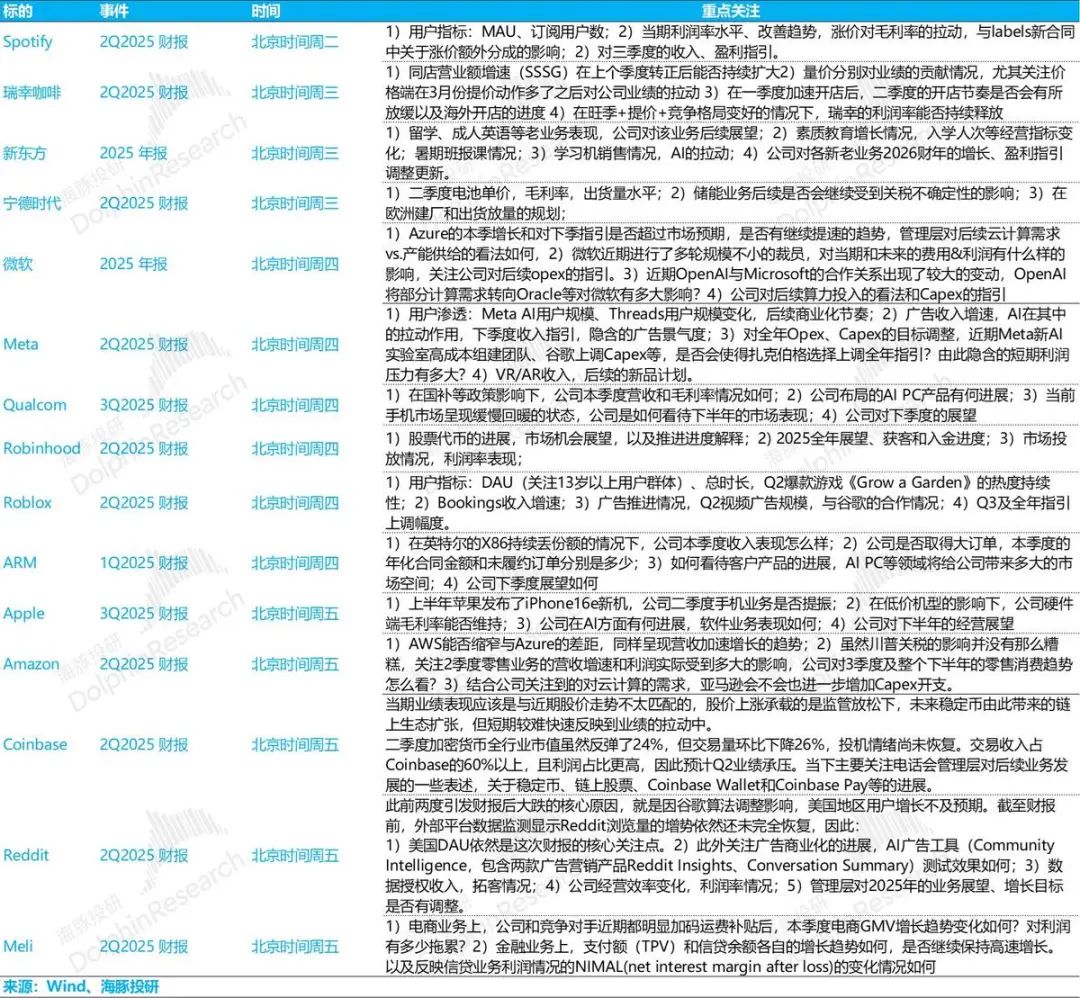This screenshot has width=1080, height=998.
Task: Click 瑞幸 focus text mentioning SSSG
Action: [727, 92]
